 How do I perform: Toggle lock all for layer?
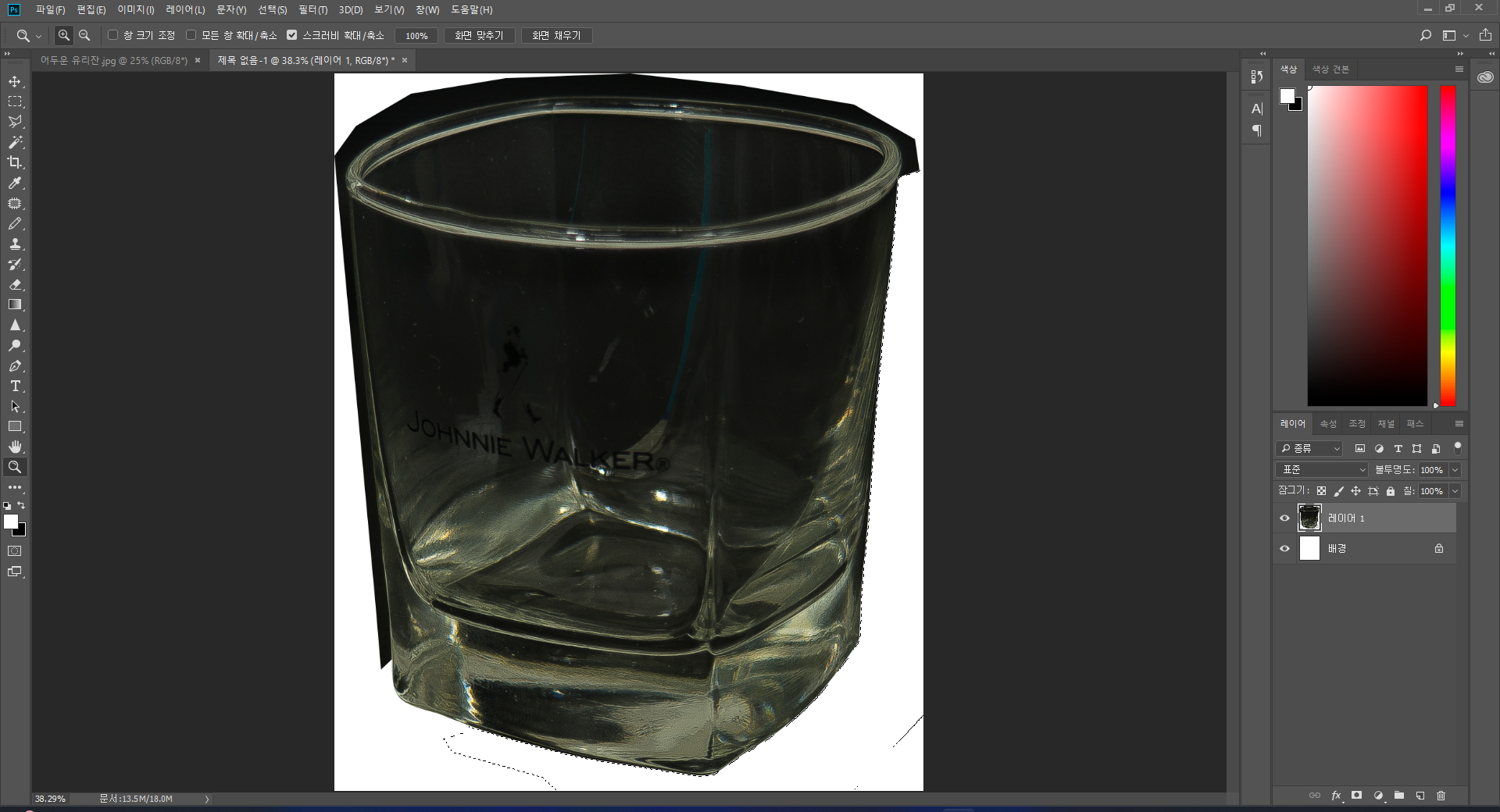point(1390,491)
